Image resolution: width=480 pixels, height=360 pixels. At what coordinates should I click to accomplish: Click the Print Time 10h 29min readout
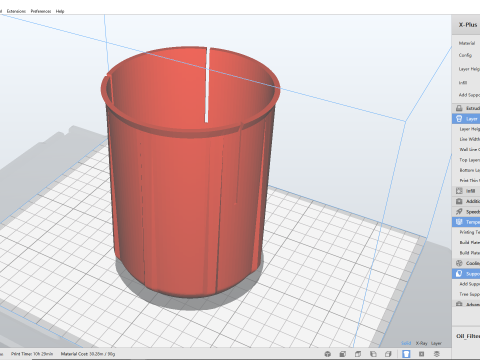pos(32,354)
